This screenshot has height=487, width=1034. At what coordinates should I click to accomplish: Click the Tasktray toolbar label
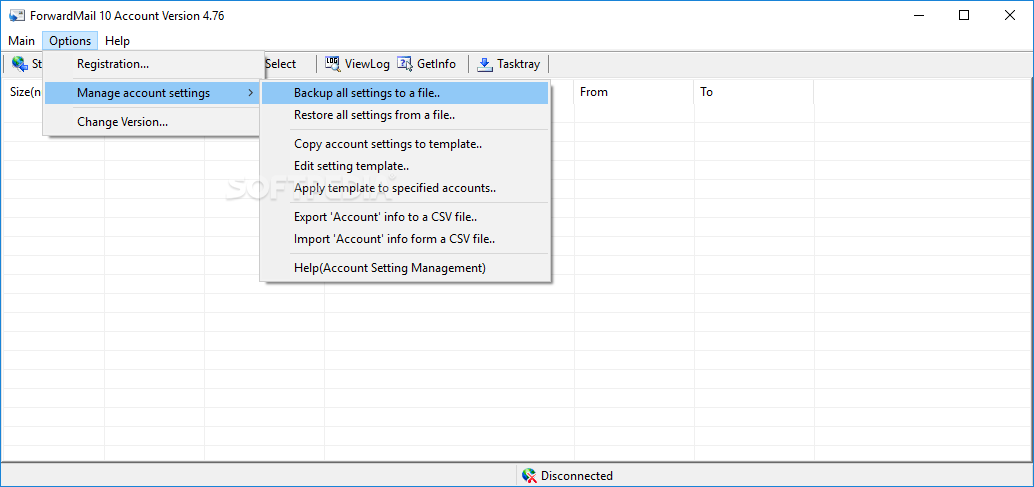click(x=518, y=64)
